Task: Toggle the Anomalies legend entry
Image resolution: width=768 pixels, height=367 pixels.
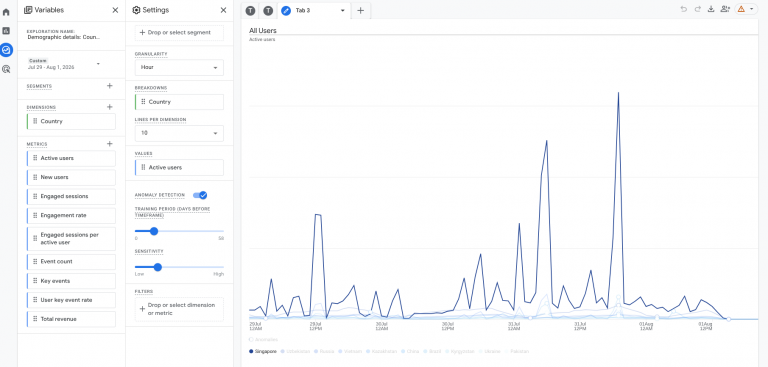Action: [x=264, y=339]
